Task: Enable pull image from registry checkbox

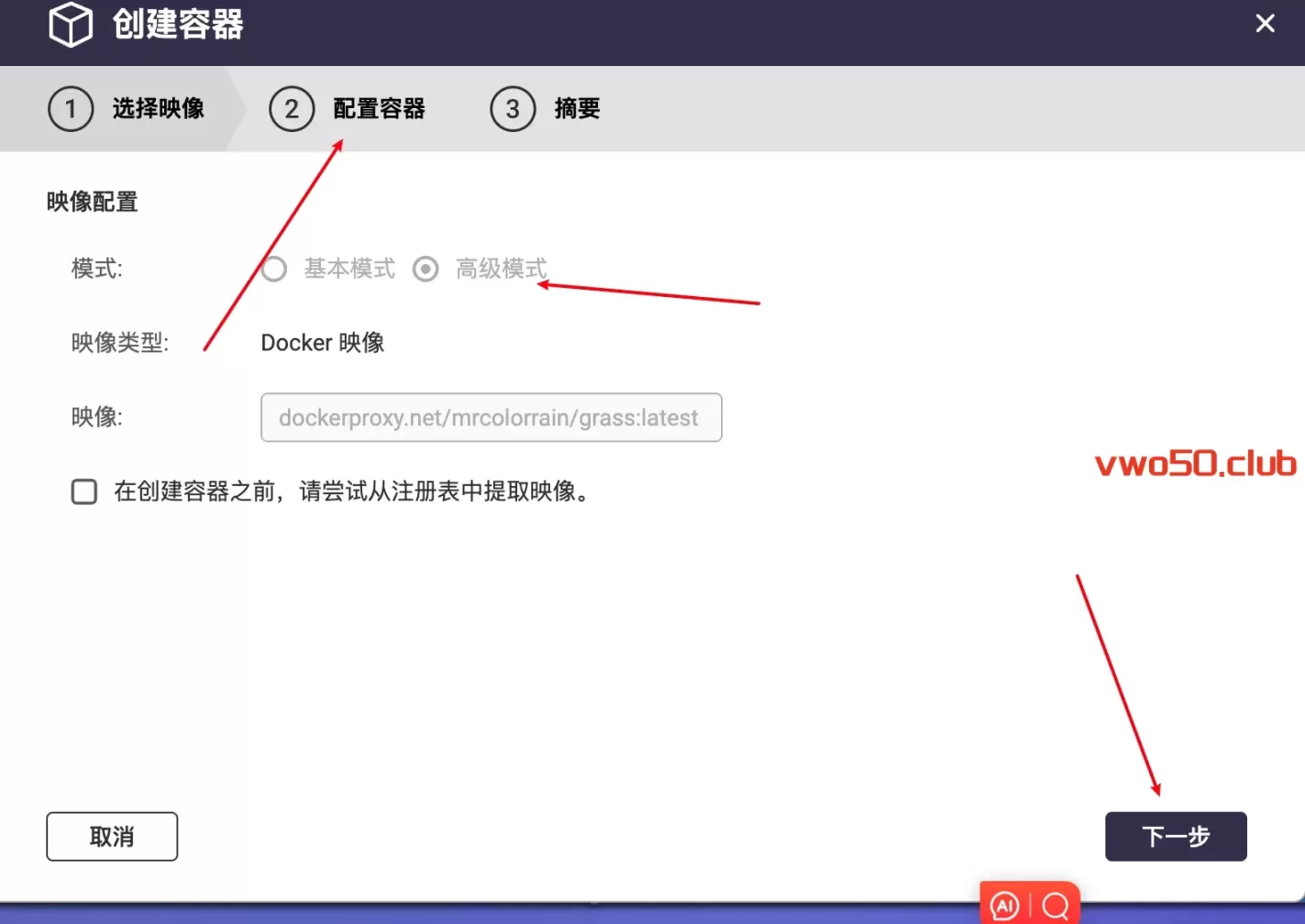Action: tap(84, 491)
